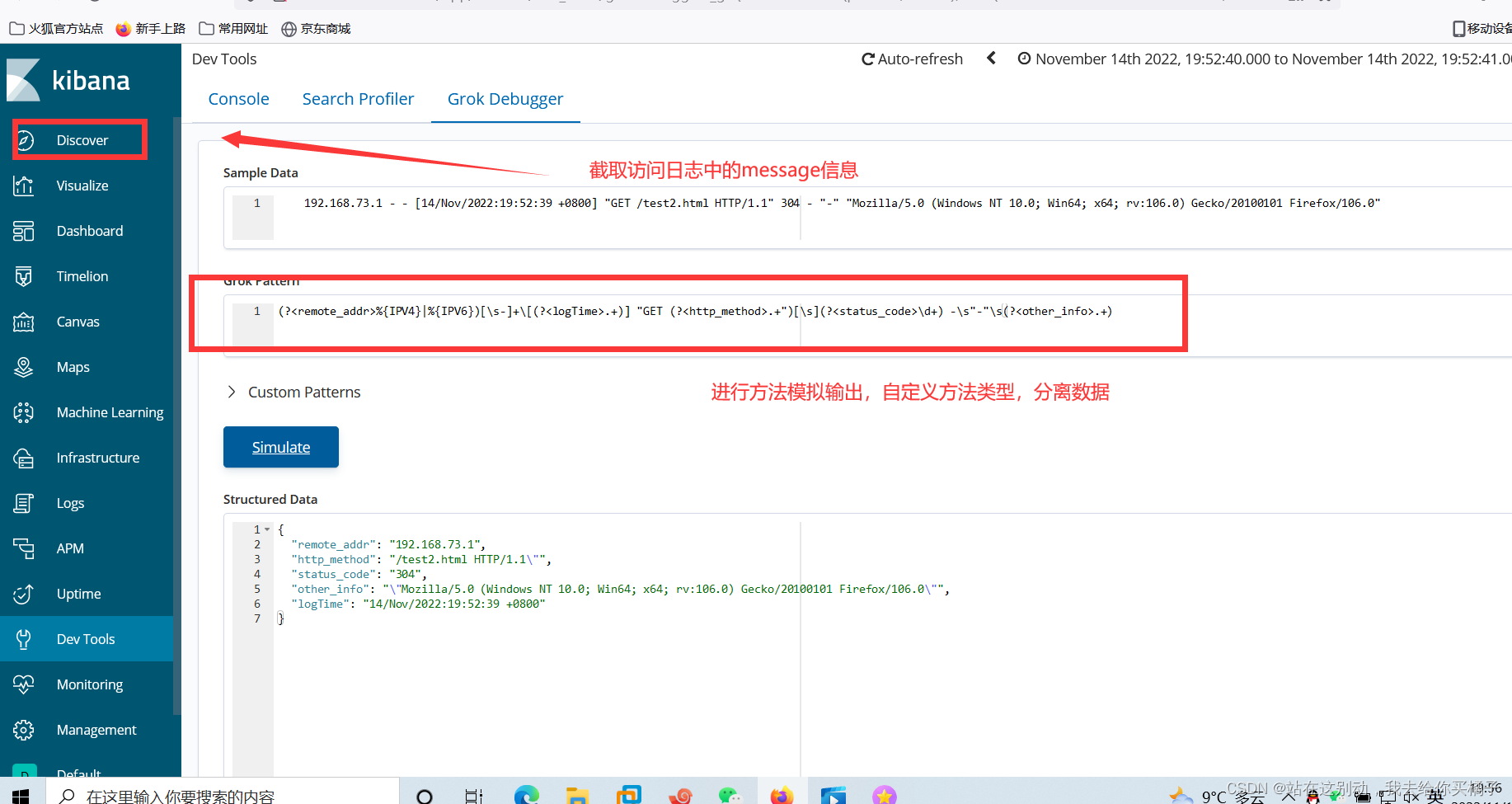Open Machine Learning
Screen dimensions: 1512x804
click(110, 411)
